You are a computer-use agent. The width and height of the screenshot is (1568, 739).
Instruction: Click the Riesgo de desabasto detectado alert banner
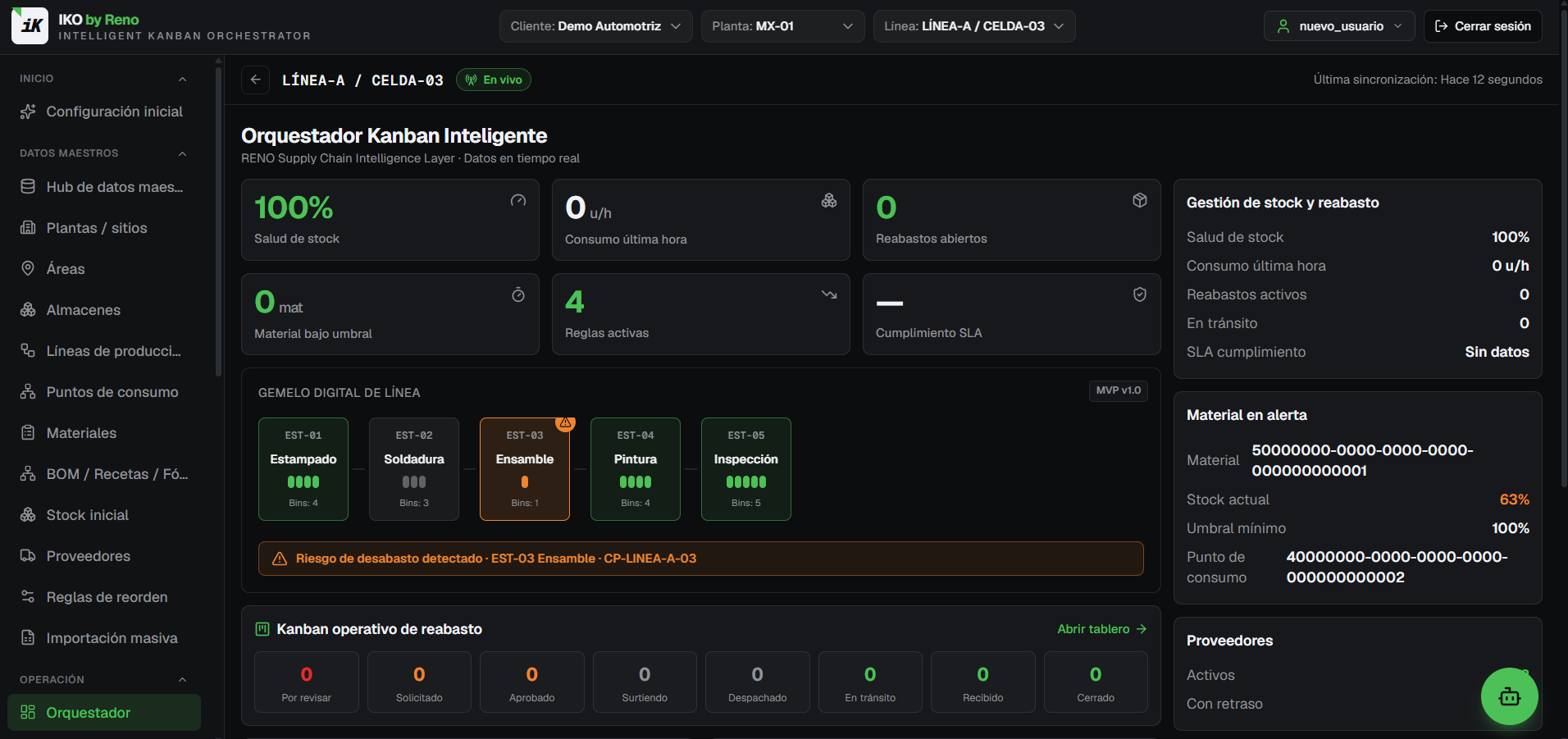point(701,559)
